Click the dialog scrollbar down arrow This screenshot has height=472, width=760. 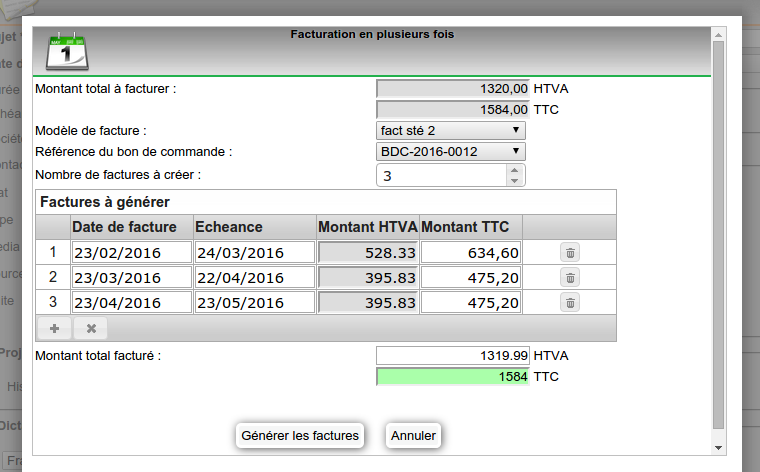pyautogui.click(x=718, y=448)
